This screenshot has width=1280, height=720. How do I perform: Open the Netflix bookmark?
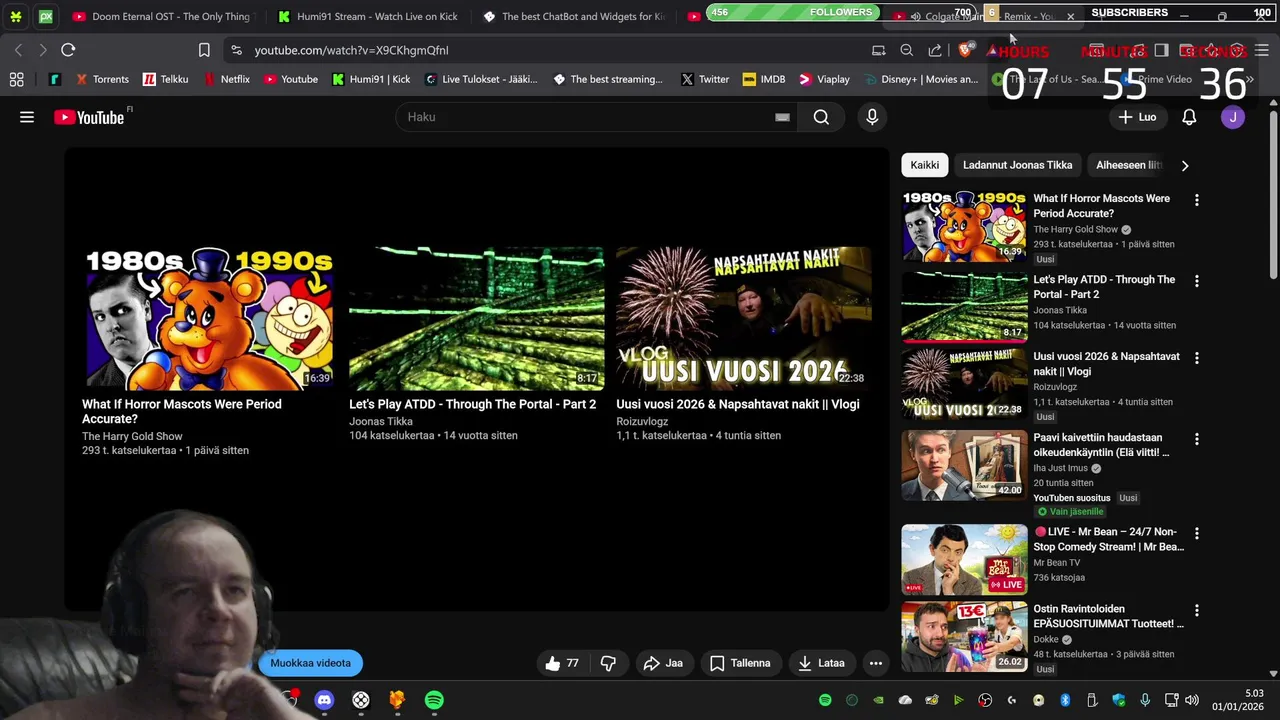click(x=227, y=79)
